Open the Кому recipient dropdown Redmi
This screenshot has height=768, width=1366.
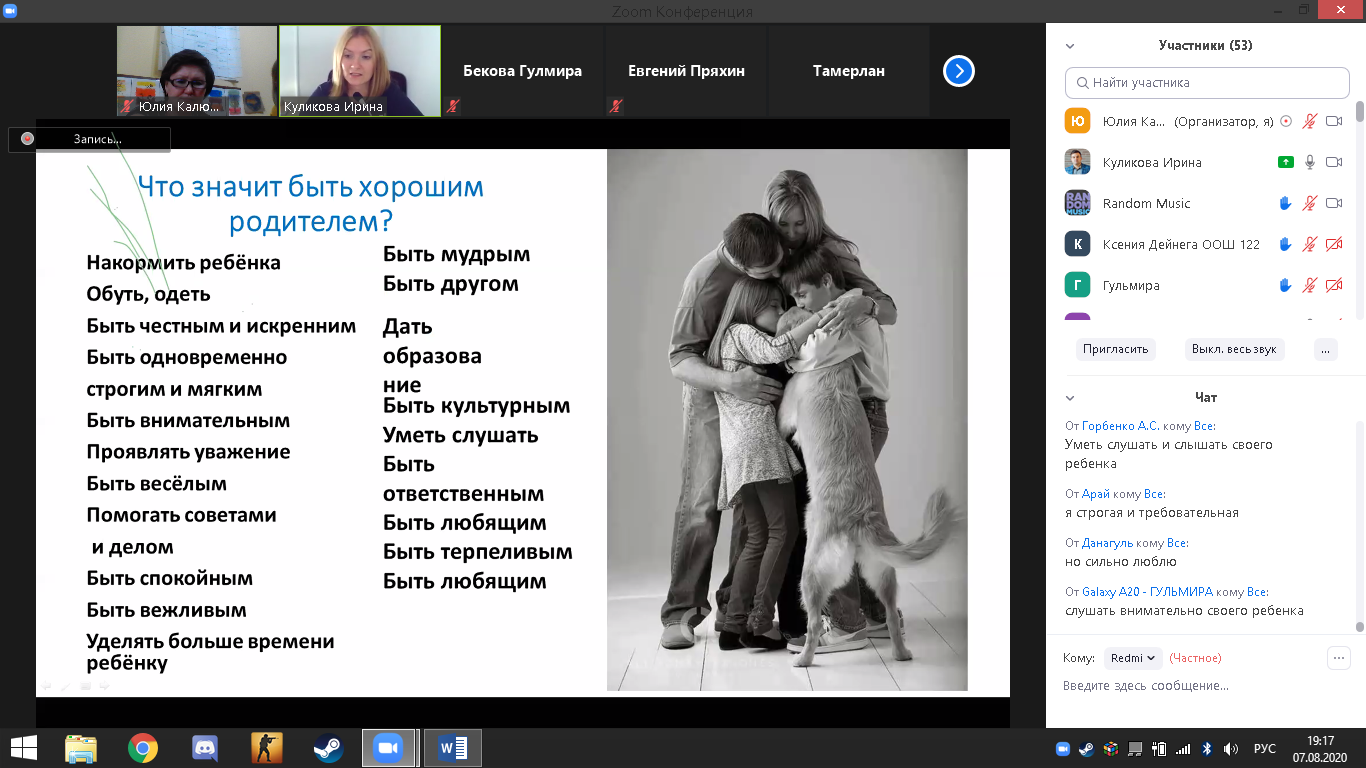[x=1134, y=658]
